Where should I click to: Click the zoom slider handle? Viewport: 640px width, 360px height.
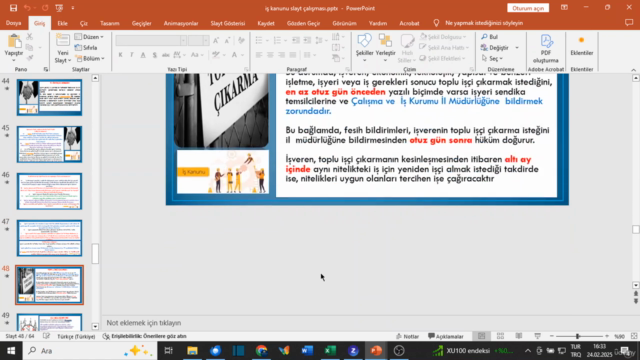577,336
